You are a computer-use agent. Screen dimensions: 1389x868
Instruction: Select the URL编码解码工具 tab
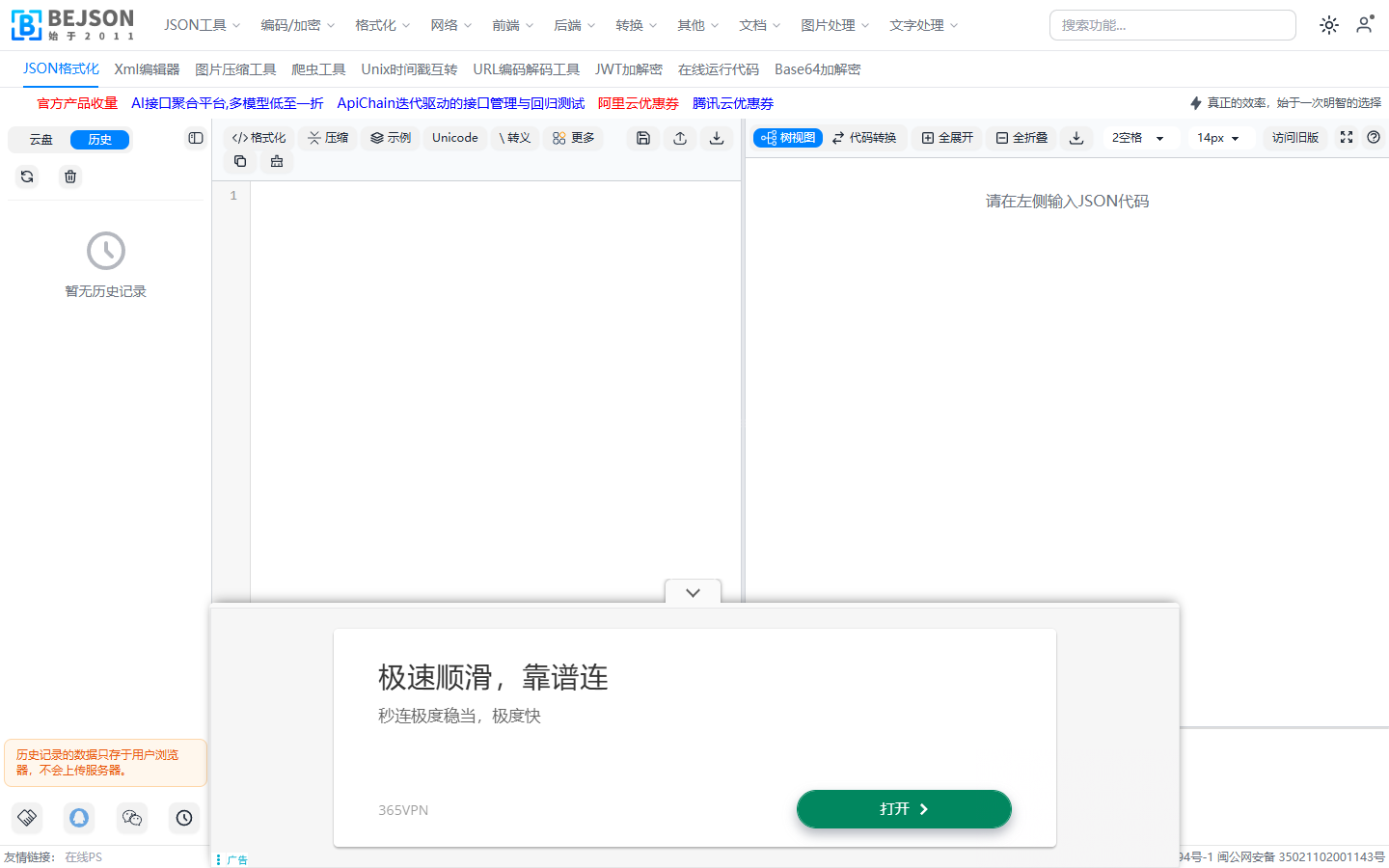pyautogui.click(x=526, y=69)
